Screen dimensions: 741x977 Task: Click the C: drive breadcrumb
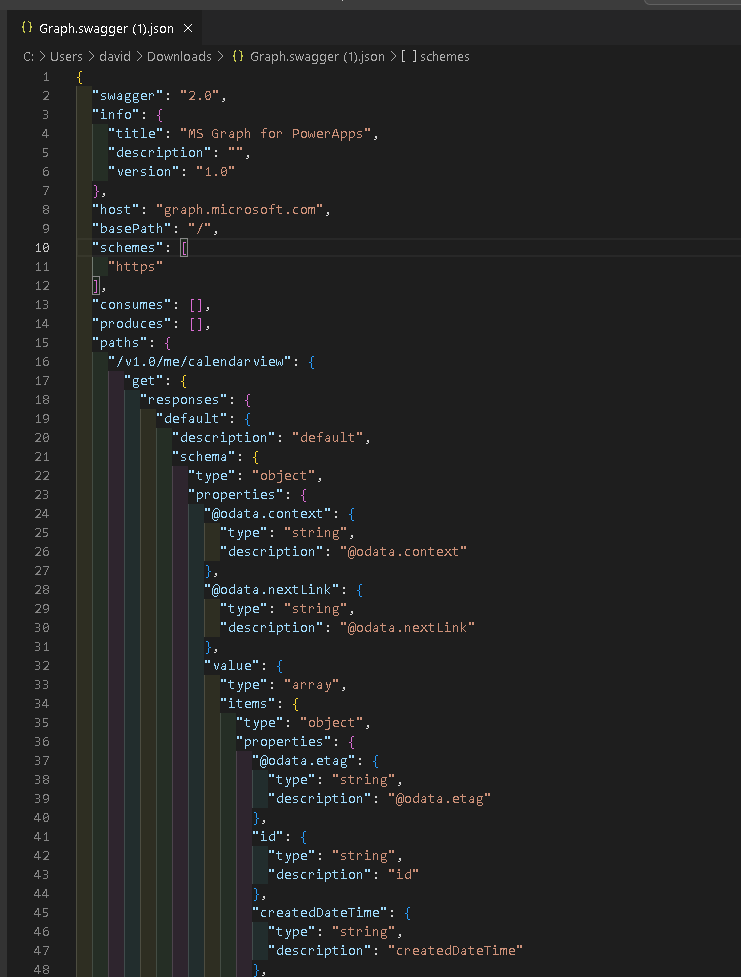(29, 57)
